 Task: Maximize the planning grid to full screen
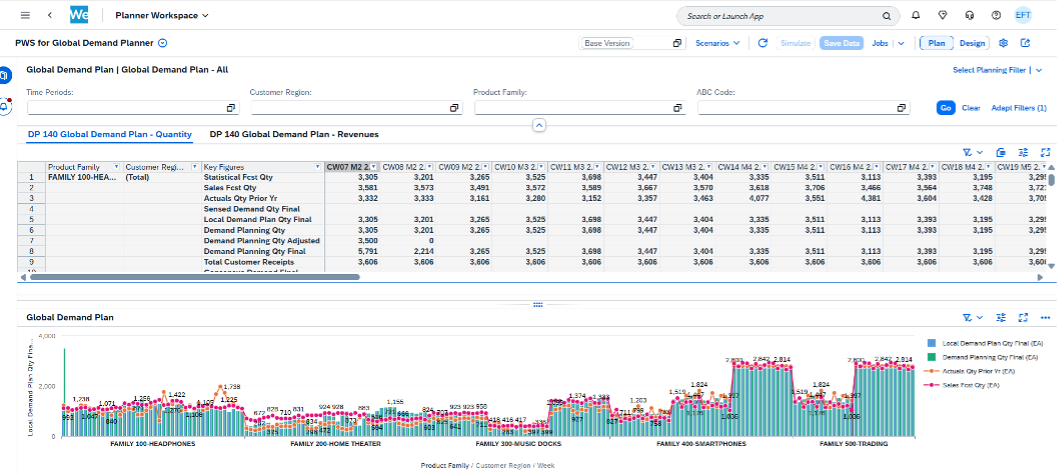click(x=1045, y=151)
